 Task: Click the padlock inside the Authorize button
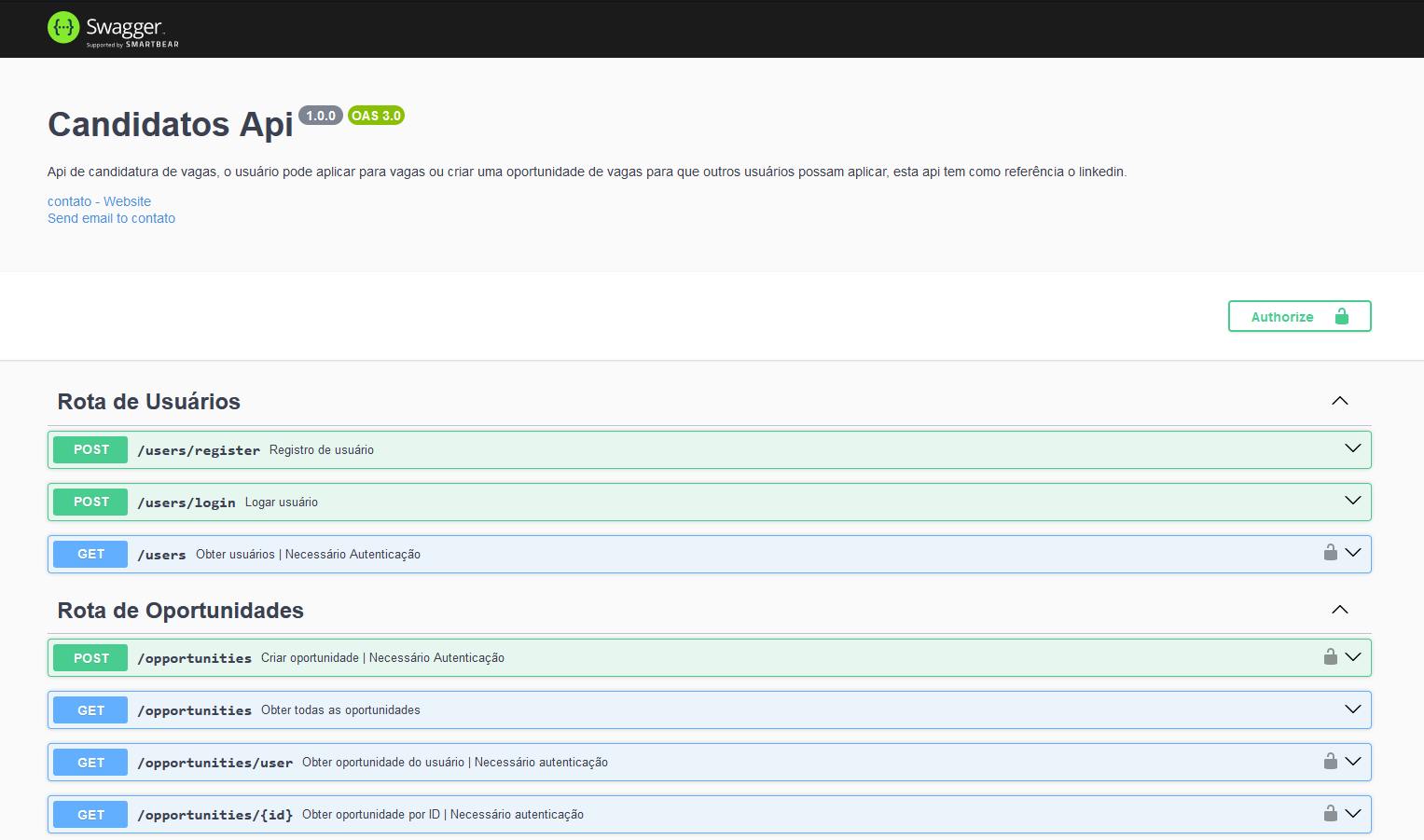[x=1342, y=316]
